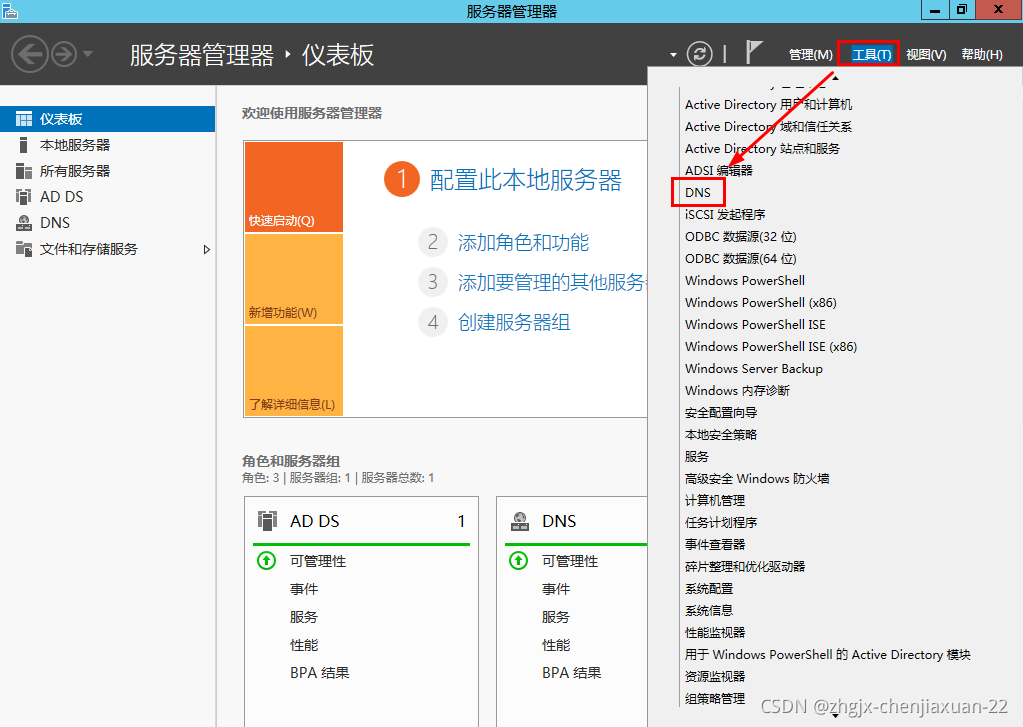The height and width of the screenshot is (727, 1023).
Task: Click 新增功能(W) tile
Action: (x=294, y=279)
